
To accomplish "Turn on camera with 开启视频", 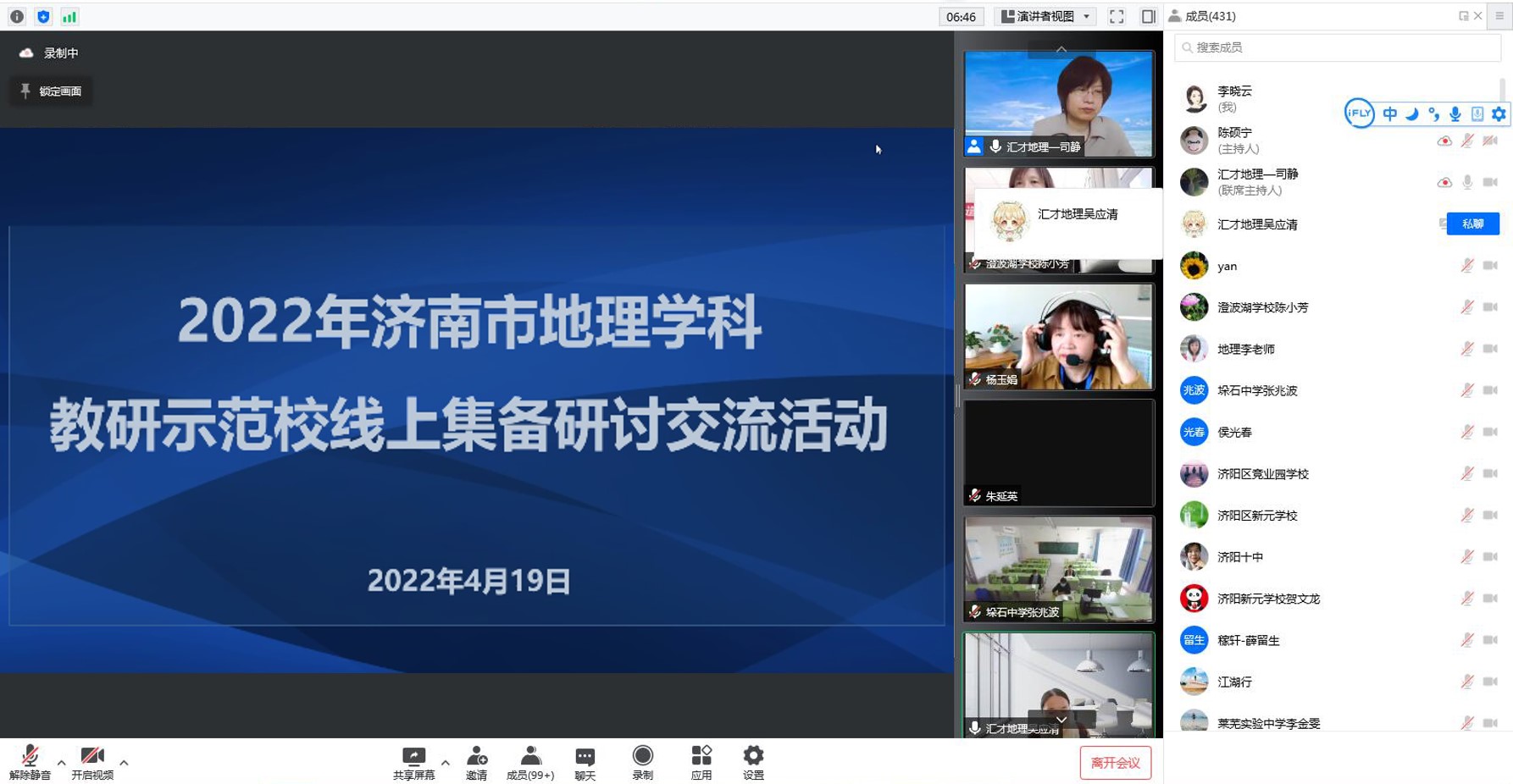I will coord(92,762).
